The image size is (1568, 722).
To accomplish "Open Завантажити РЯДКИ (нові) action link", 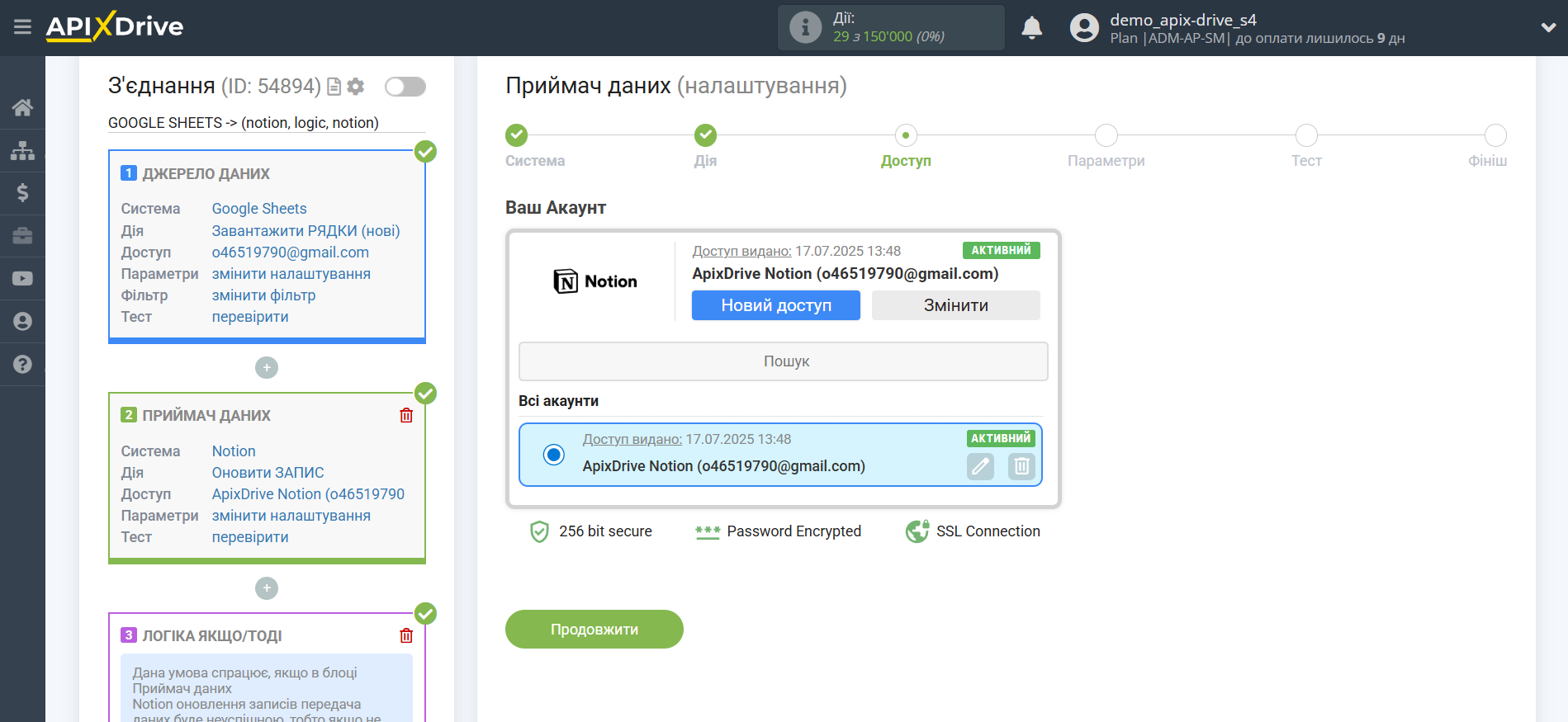I will click(x=306, y=231).
